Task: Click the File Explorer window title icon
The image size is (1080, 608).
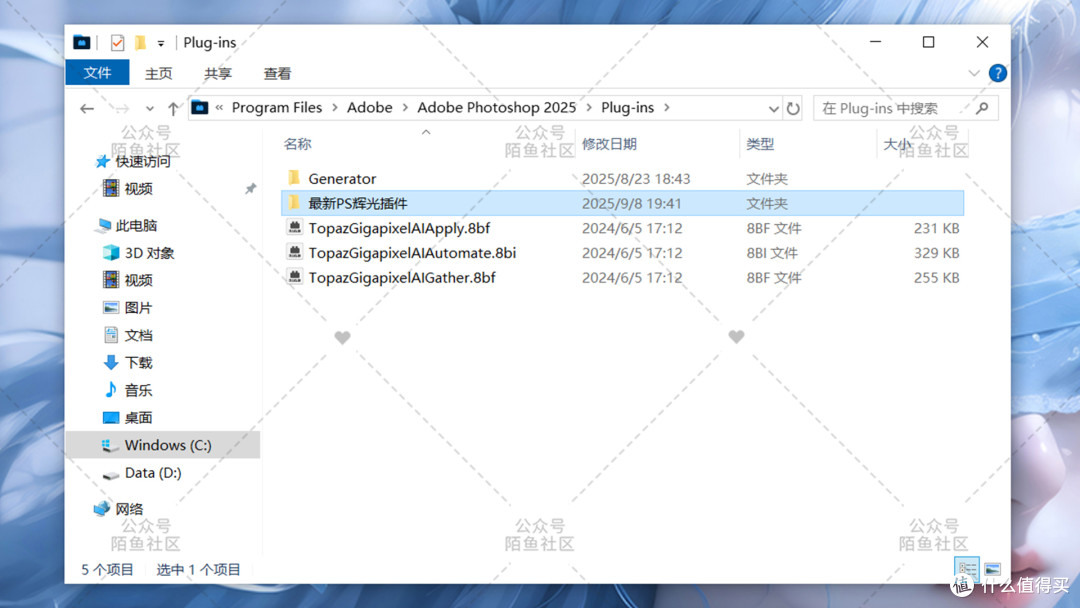Action: [x=81, y=43]
